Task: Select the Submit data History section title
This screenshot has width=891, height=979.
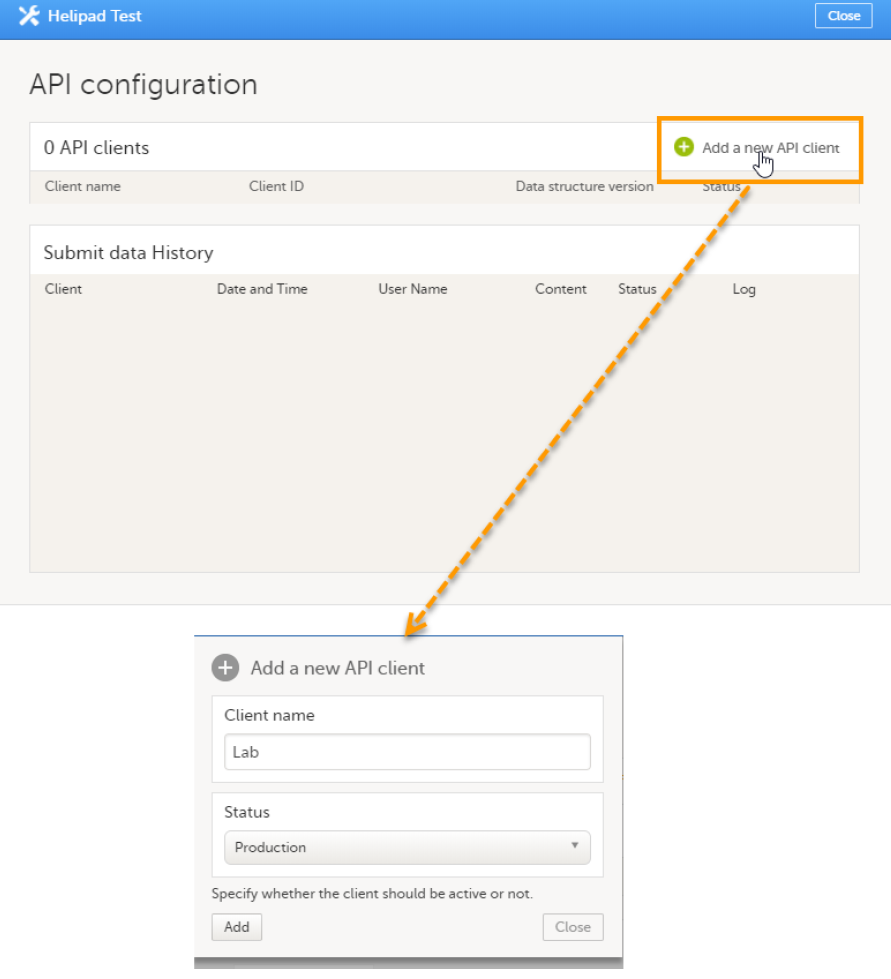Action: click(x=127, y=252)
